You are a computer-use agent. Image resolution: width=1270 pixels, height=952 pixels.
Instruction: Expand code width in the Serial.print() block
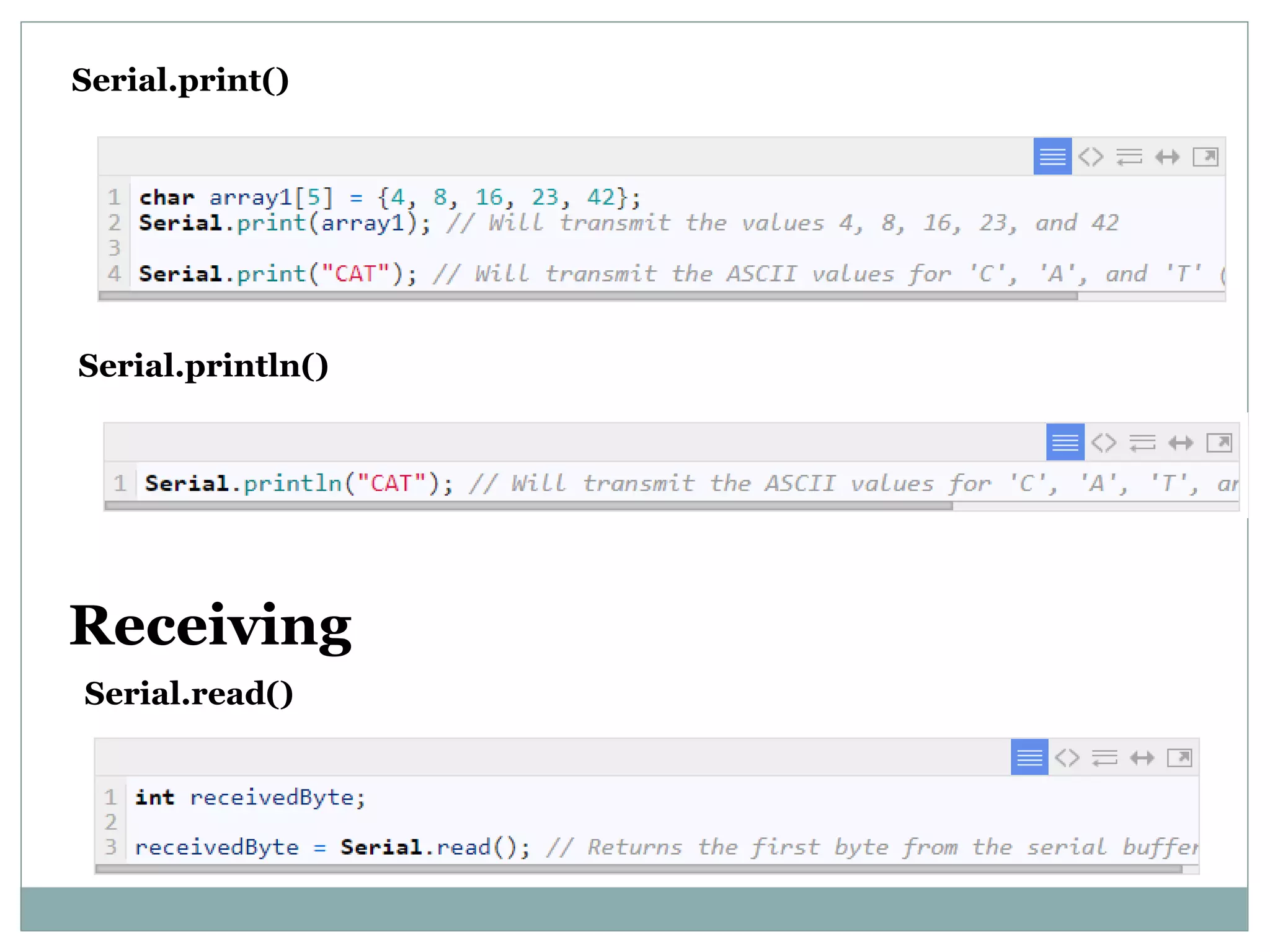[1167, 157]
